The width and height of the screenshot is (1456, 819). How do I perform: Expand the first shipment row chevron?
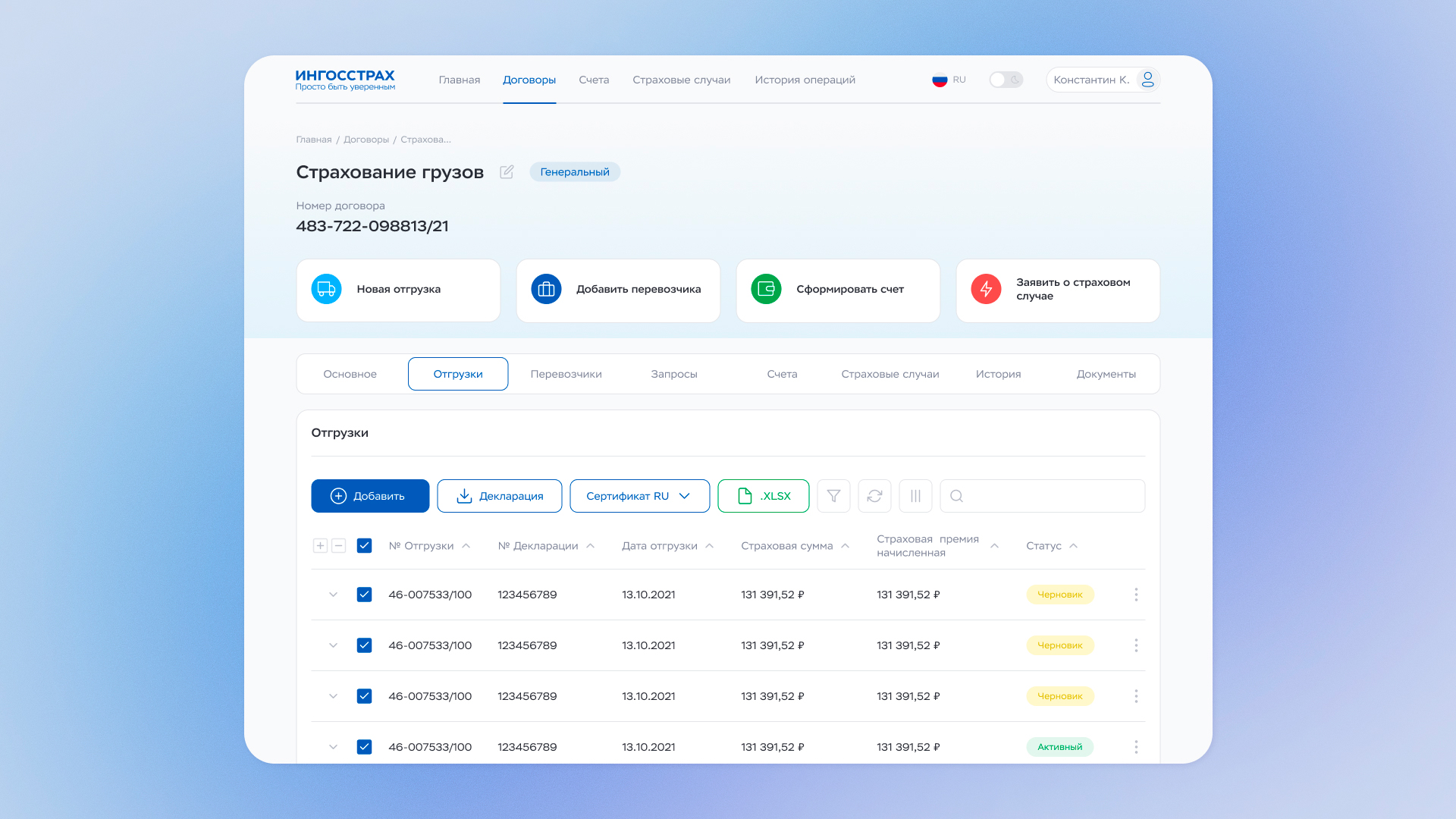click(333, 595)
